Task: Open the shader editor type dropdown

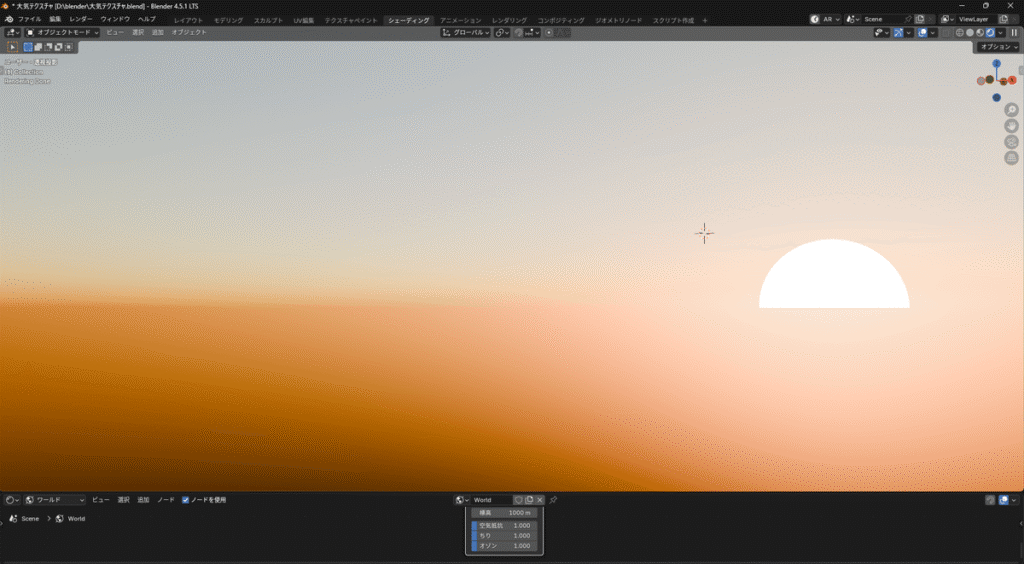Action: click(12, 500)
